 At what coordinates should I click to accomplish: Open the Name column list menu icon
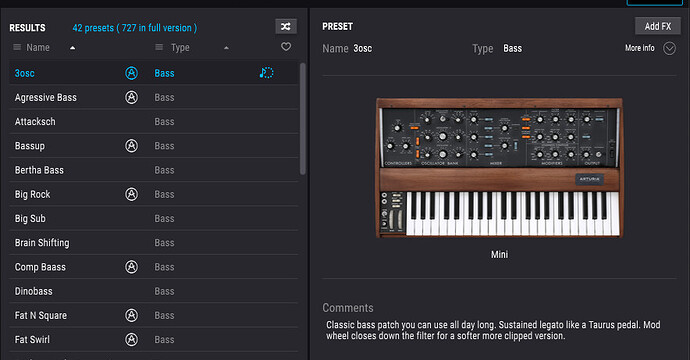click(17, 47)
